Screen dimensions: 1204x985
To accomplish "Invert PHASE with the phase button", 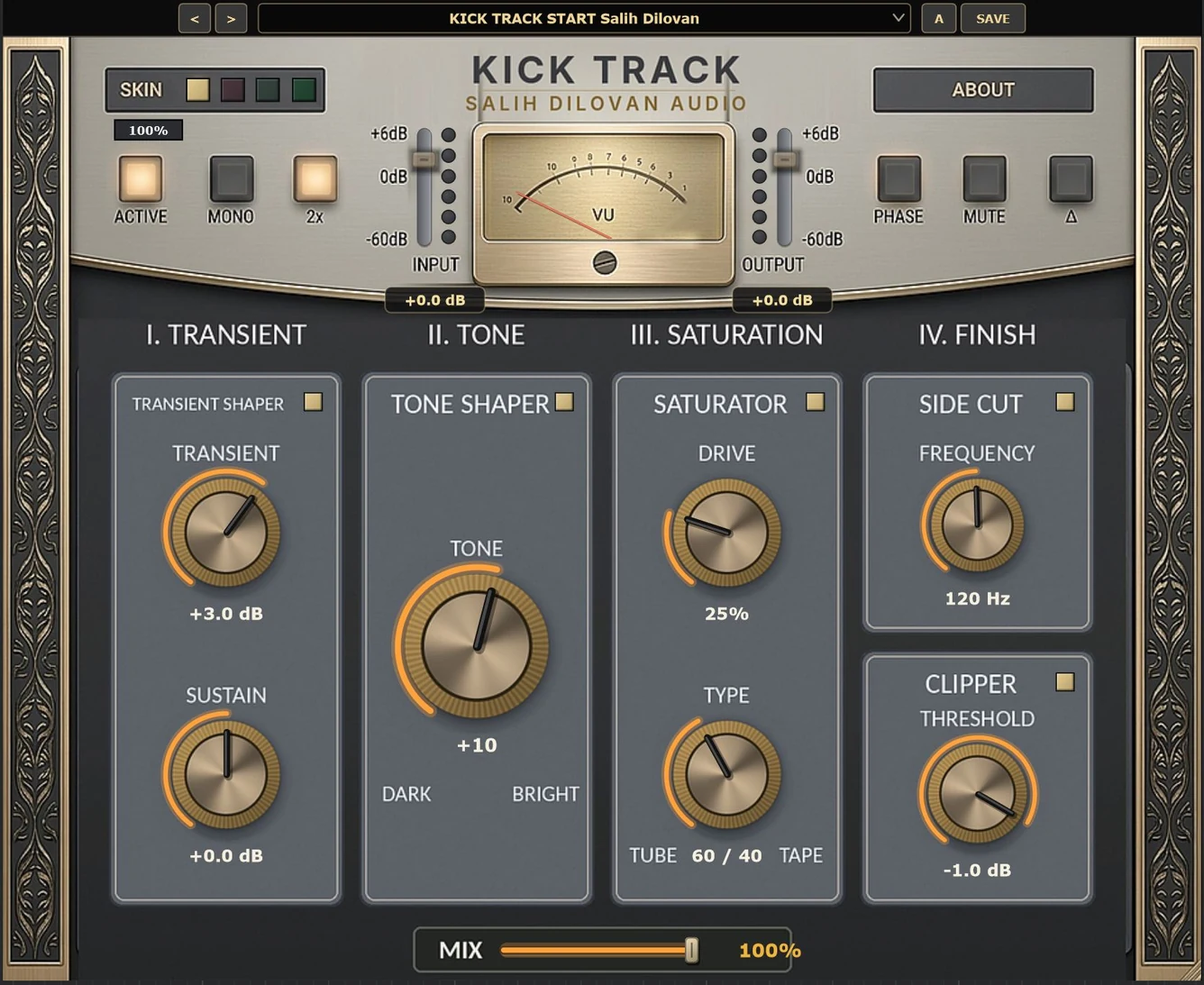I will pos(898,178).
